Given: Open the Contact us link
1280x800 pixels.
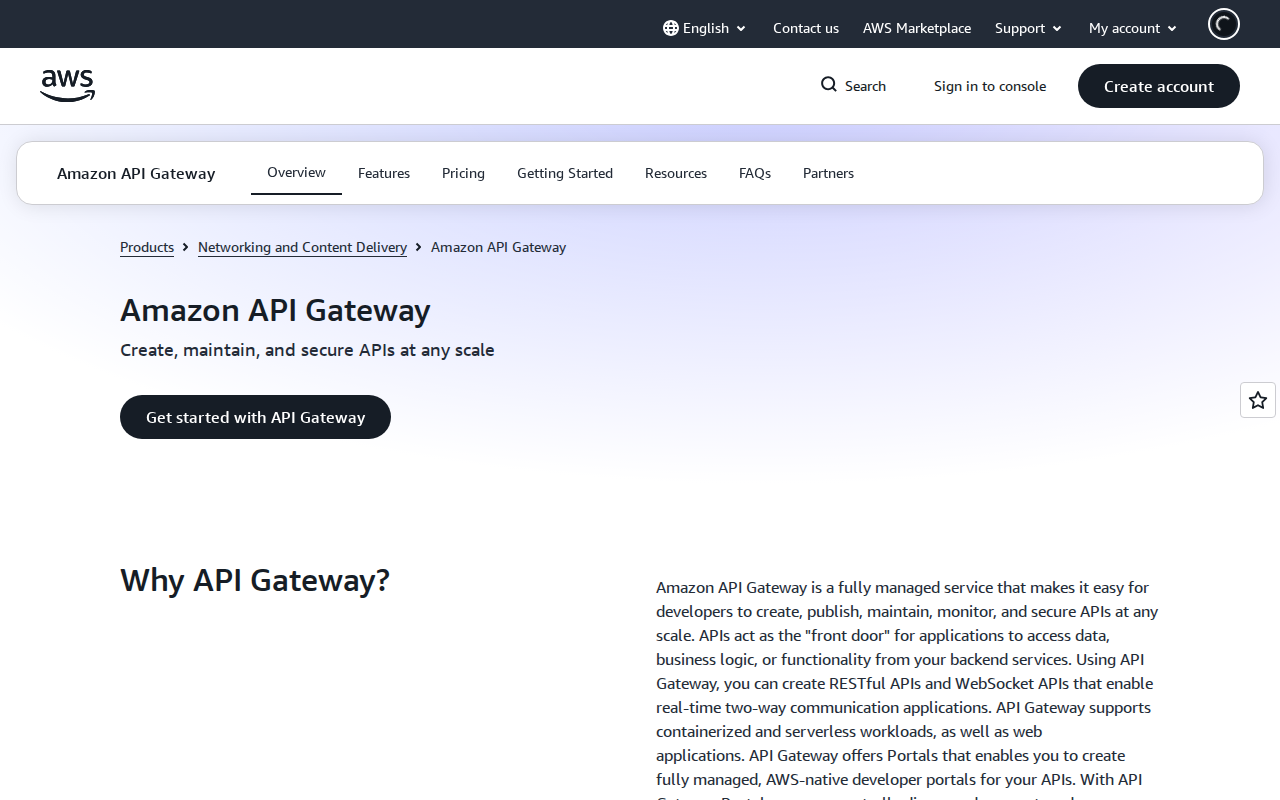Looking at the screenshot, I should coord(806,28).
